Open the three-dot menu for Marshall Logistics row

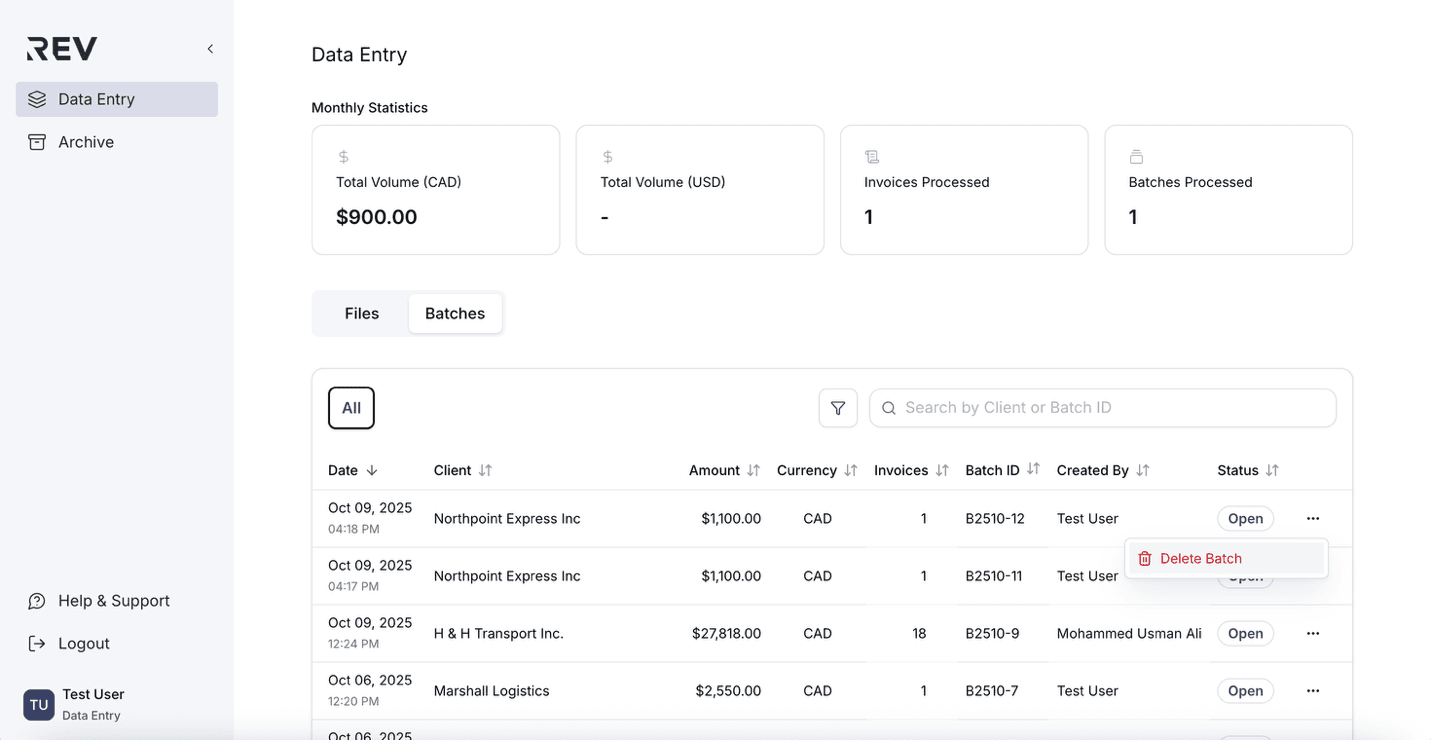tap(1313, 691)
